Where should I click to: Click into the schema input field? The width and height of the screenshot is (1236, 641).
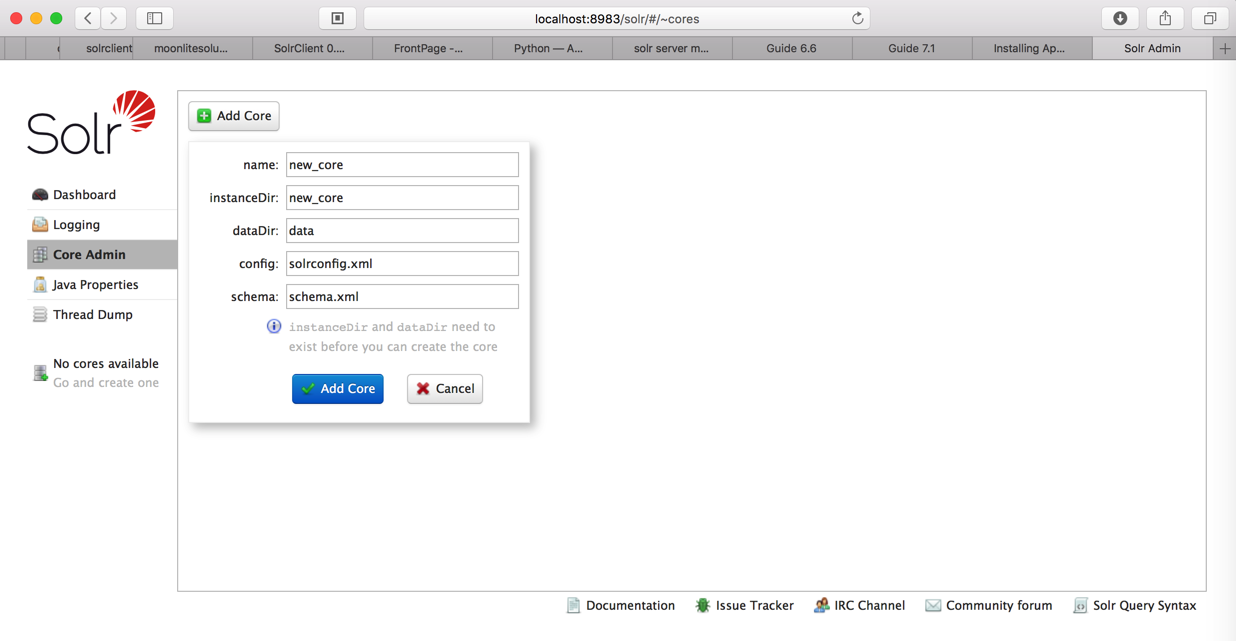(402, 297)
